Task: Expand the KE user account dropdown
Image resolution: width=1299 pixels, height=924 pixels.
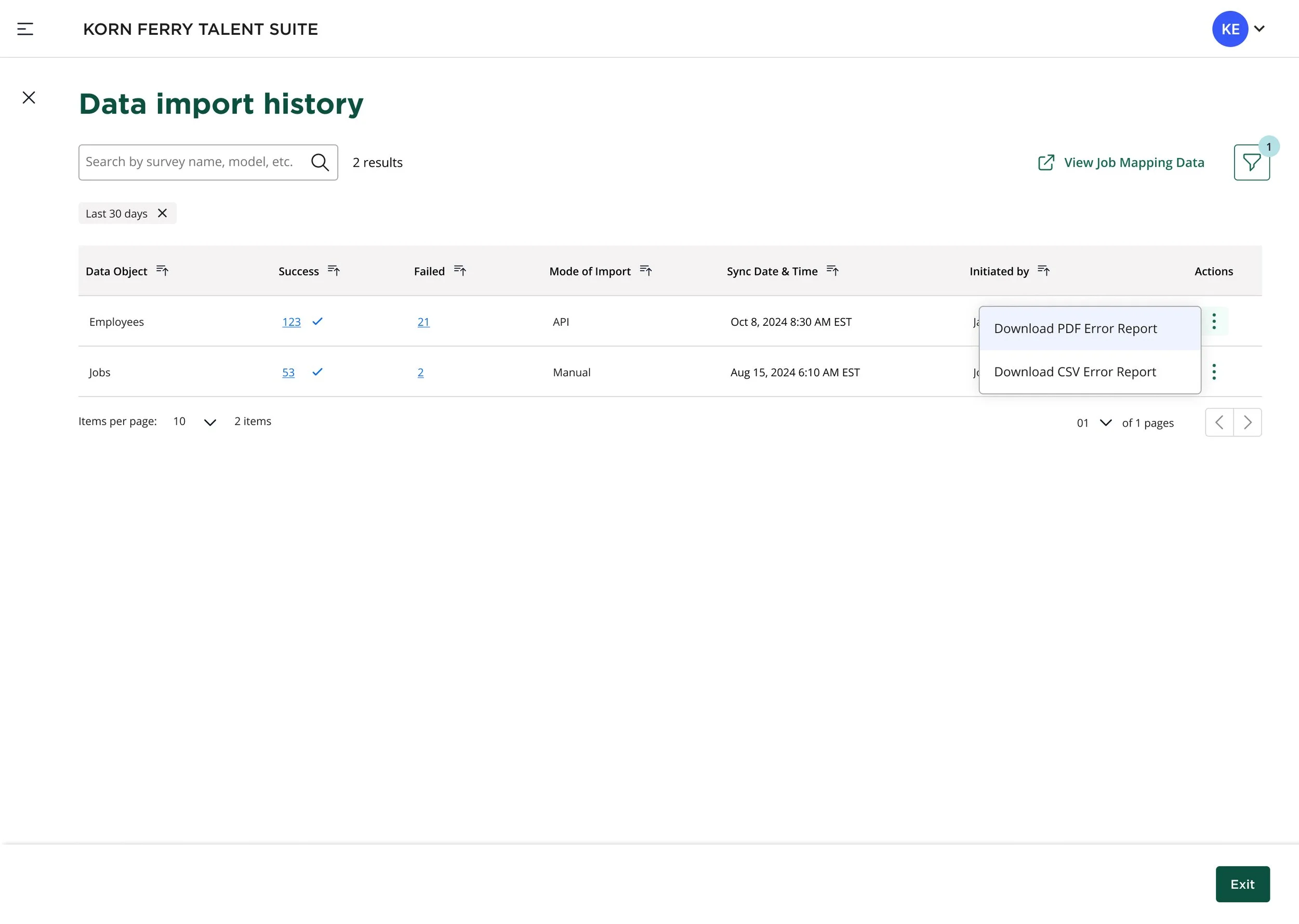Action: pyautogui.click(x=1259, y=29)
